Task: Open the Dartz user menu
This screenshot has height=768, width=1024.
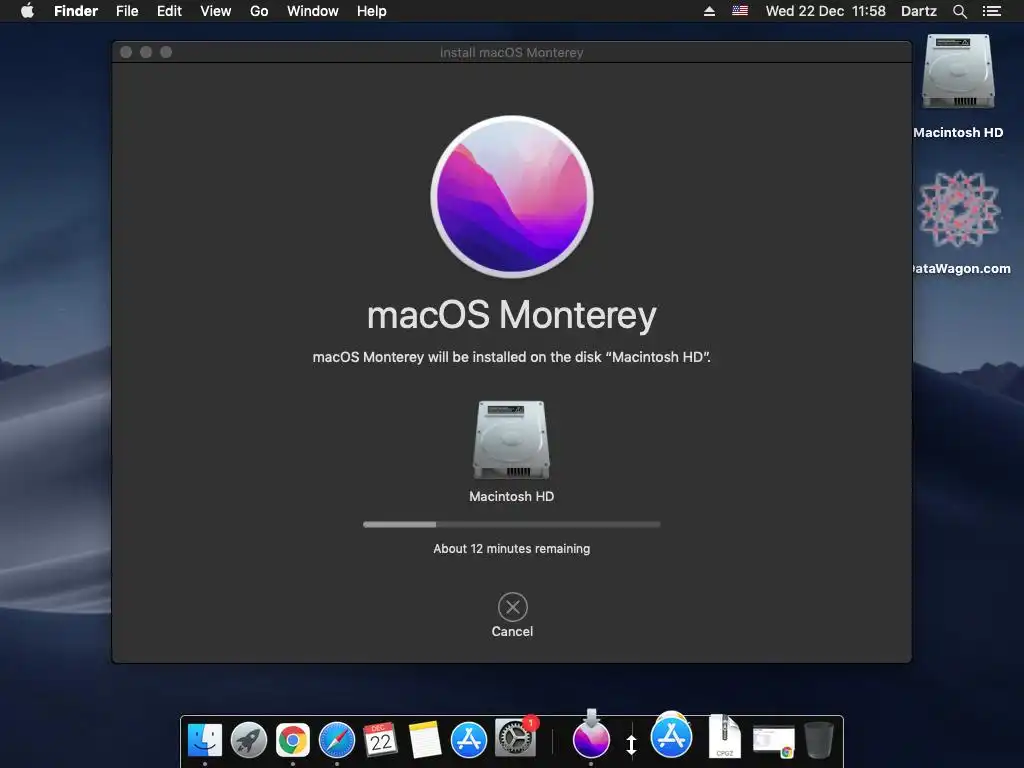Action: (919, 11)
